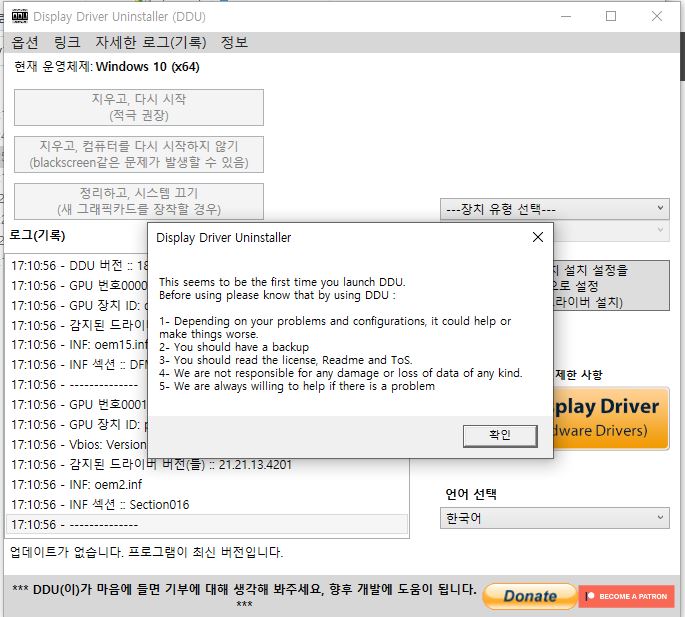
Task: Minimize the DDU window
Action: pos(565,16)
